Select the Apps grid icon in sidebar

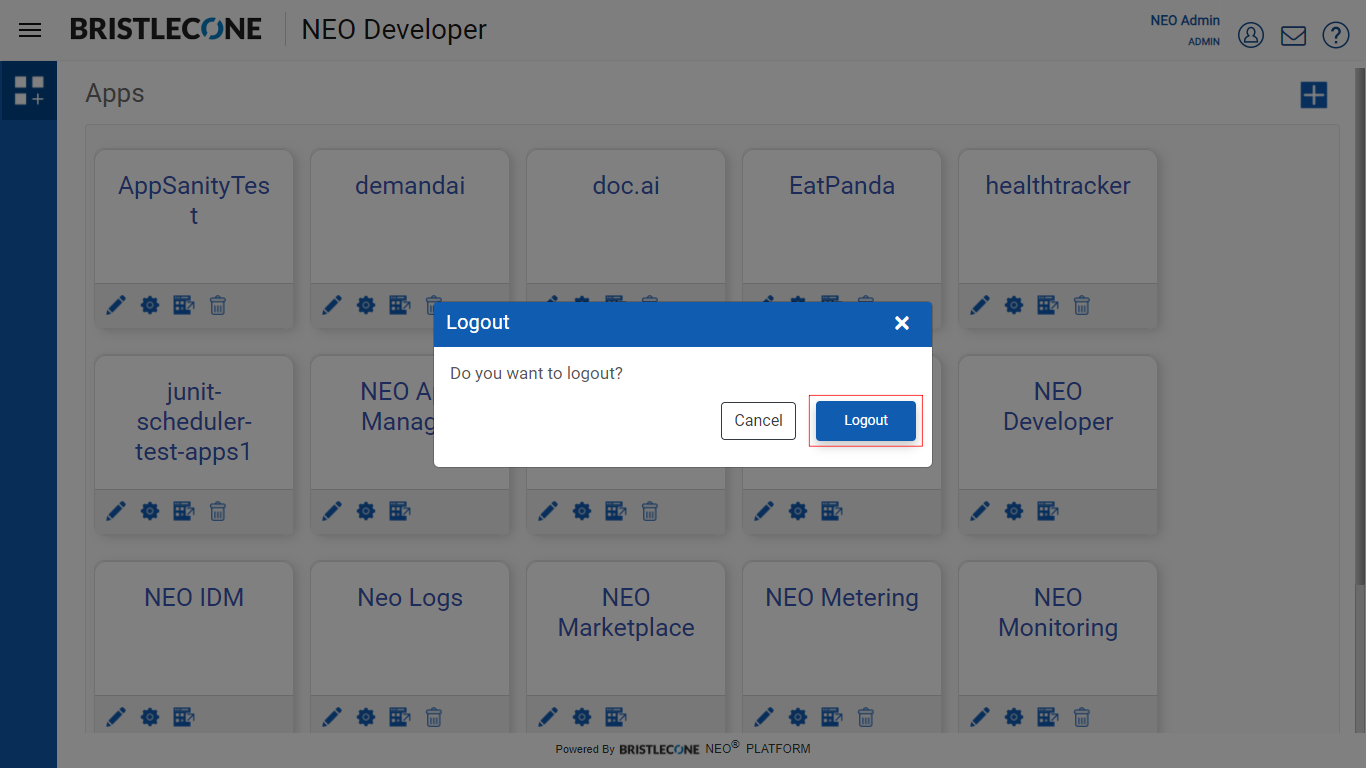[x=29, y=91]
